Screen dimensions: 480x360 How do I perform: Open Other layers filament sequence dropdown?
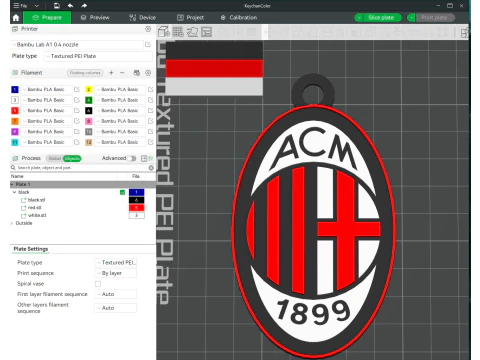[x=116, y=308]
